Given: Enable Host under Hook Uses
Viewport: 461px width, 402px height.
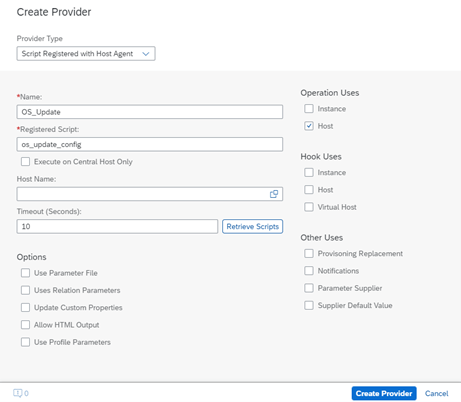Looking at the screenshot, I should point(309,190).
